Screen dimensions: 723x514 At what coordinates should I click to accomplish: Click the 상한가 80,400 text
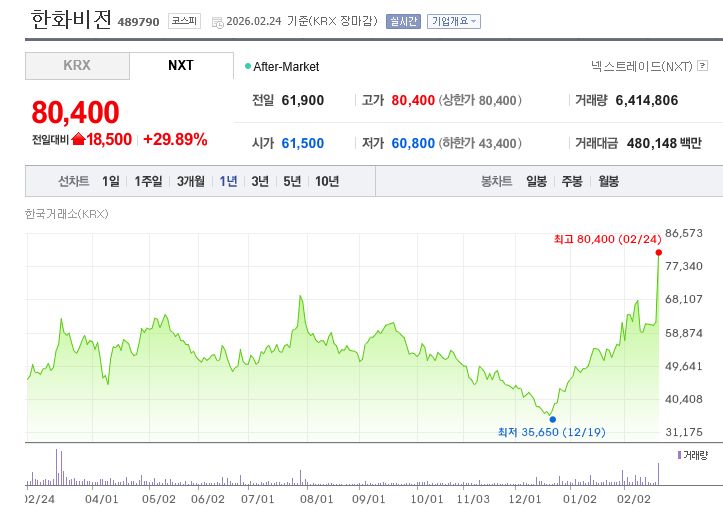pos(480,100)
